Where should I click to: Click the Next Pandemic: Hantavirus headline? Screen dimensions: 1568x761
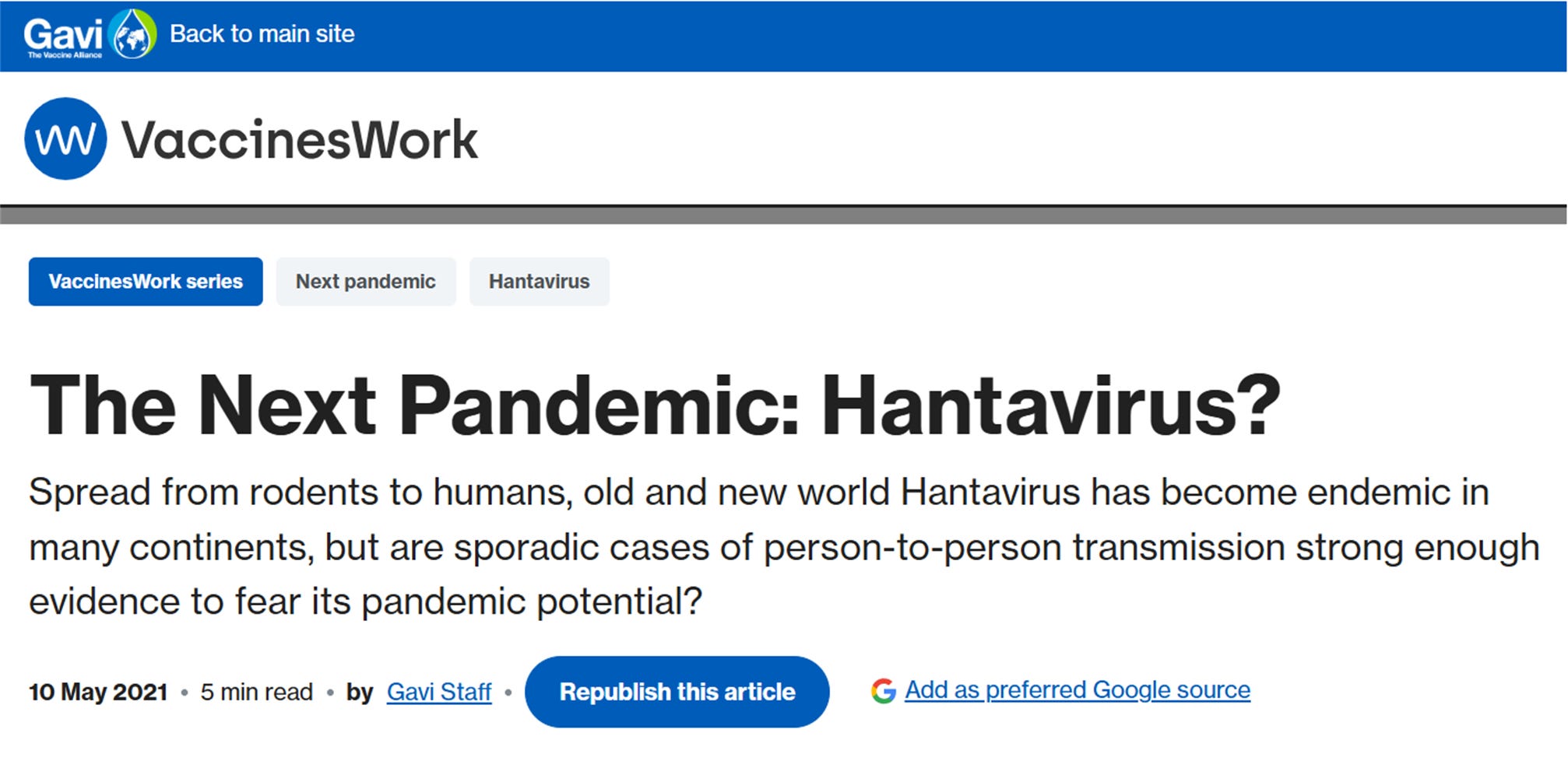click(x=655, y=405)
